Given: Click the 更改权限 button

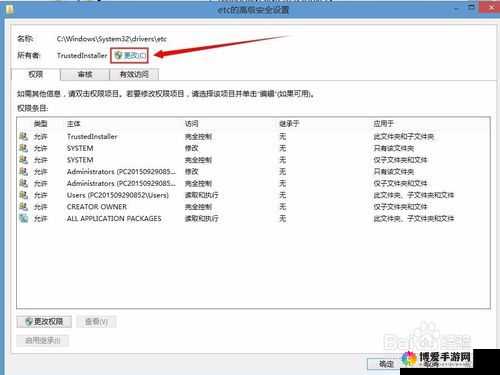Looking at the screenshot, I should click(44, 321).
